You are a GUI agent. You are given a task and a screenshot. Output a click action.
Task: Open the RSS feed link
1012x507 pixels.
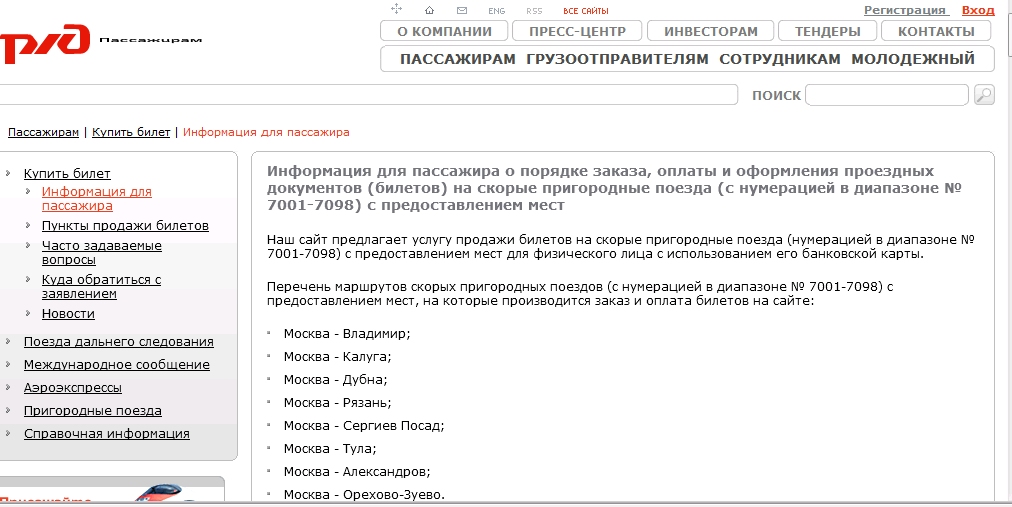click(x=534, y=11)
